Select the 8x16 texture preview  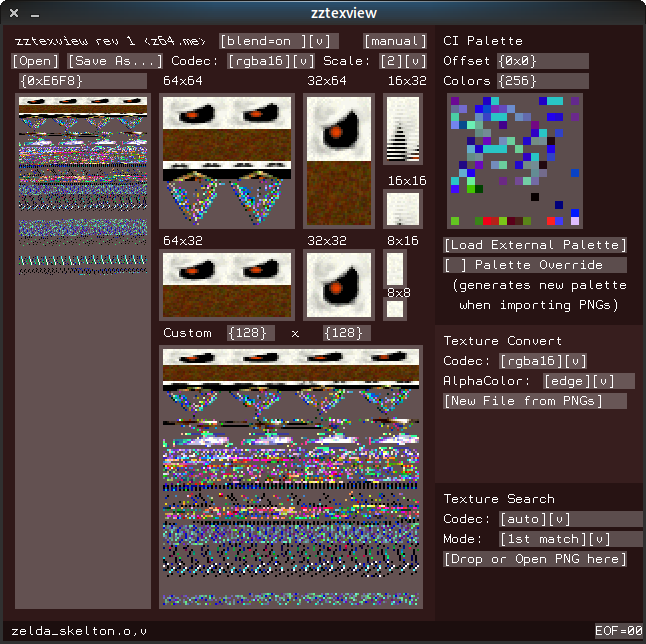395,269
